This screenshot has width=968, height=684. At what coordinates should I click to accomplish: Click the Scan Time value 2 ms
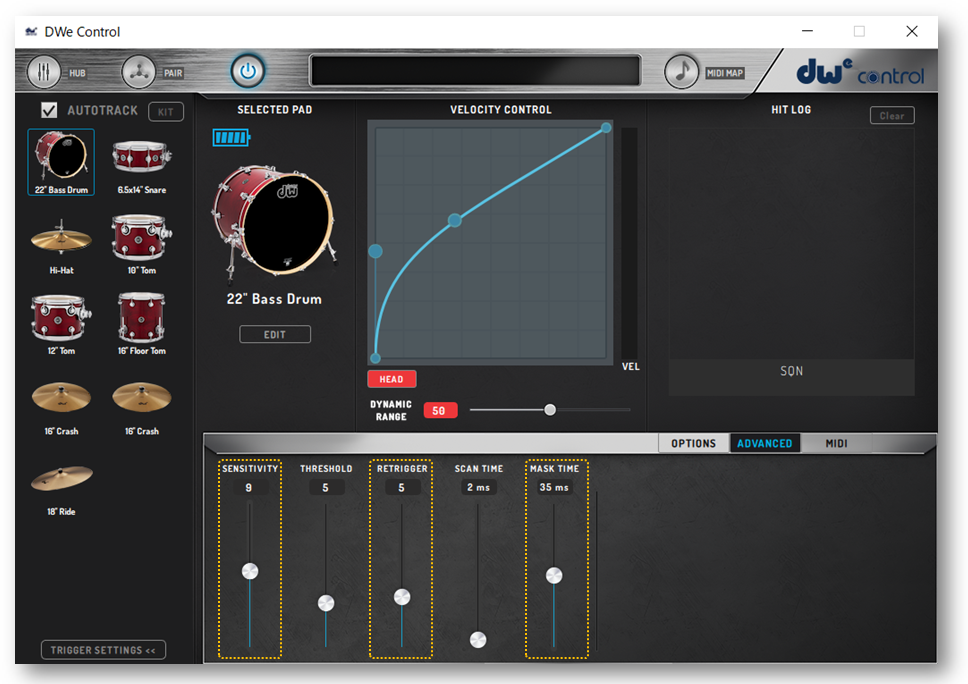click(x=478, y=488)
